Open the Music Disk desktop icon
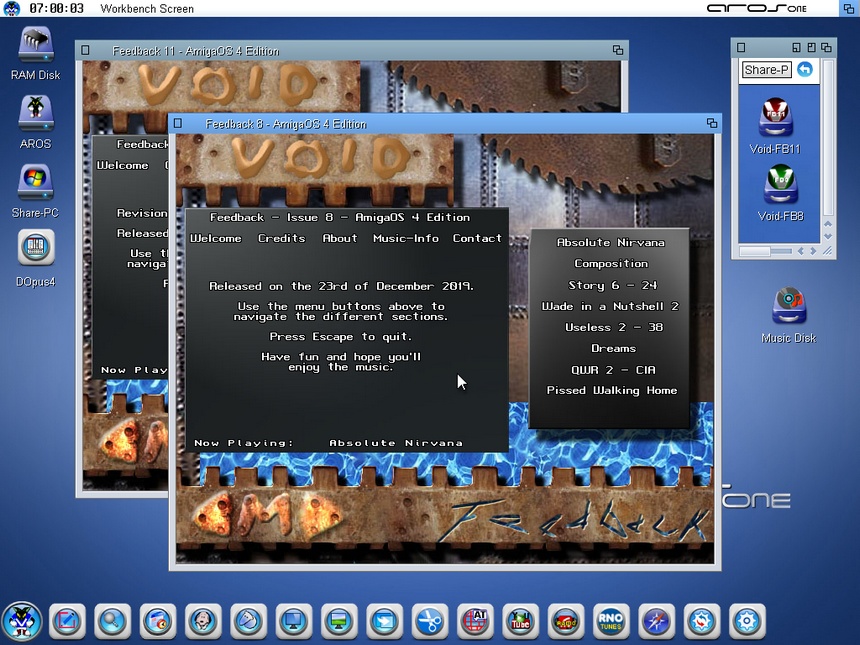This screenshot has width=860, height=645. pos(789,307)
